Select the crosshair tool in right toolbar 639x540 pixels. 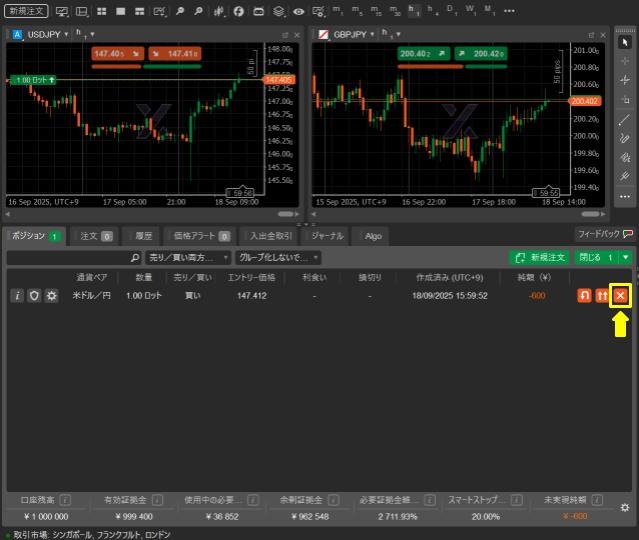point(625,61)
